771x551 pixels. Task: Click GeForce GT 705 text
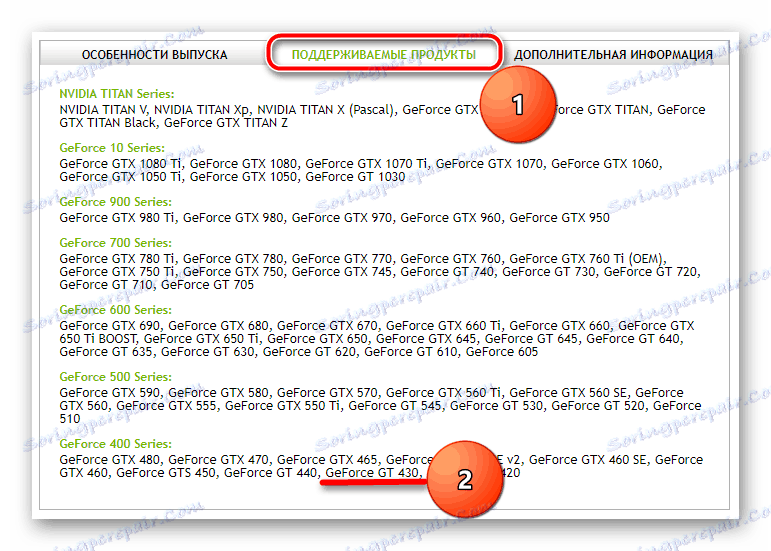point(207,285)
